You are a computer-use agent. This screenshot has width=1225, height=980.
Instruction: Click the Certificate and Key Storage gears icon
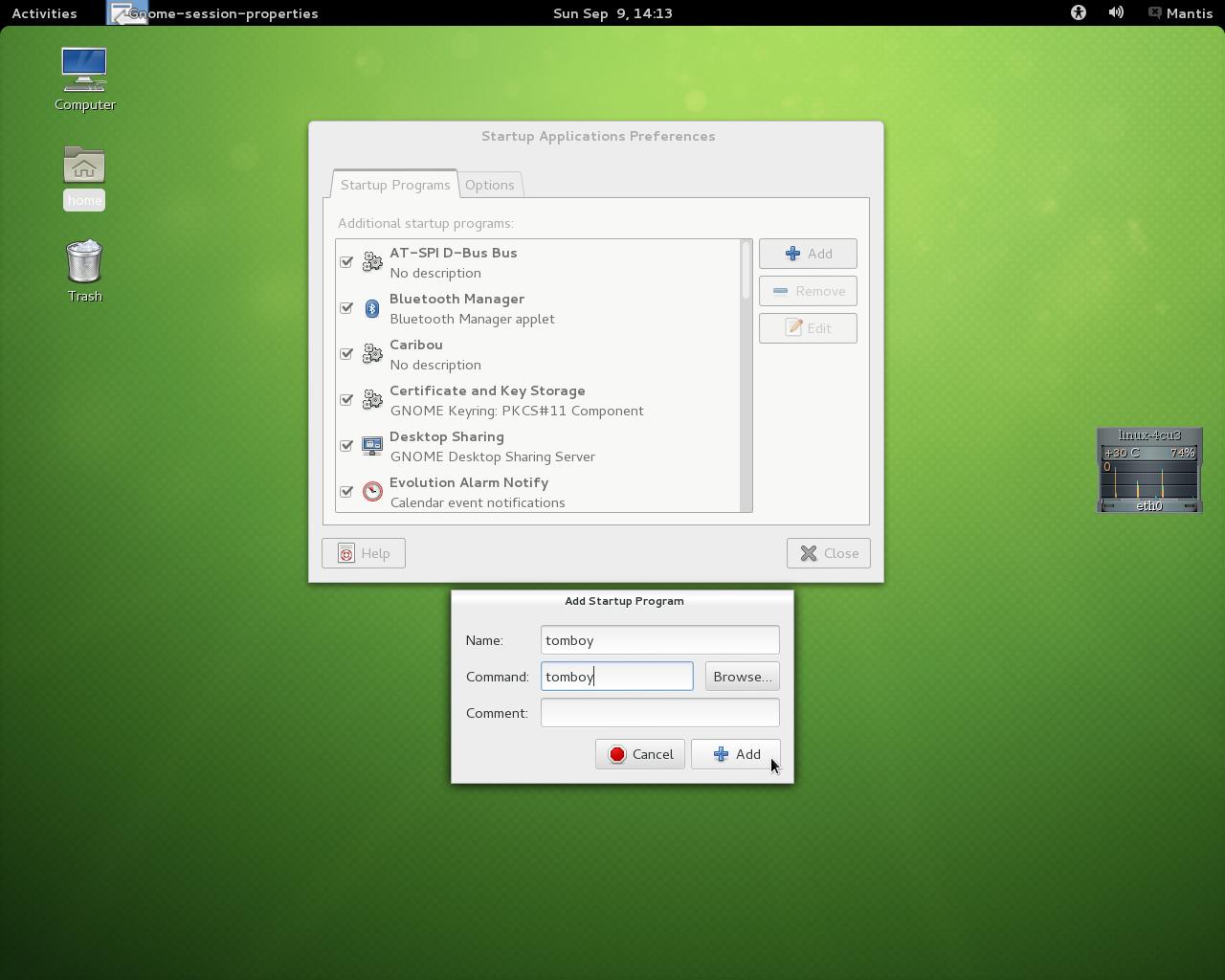372,399
